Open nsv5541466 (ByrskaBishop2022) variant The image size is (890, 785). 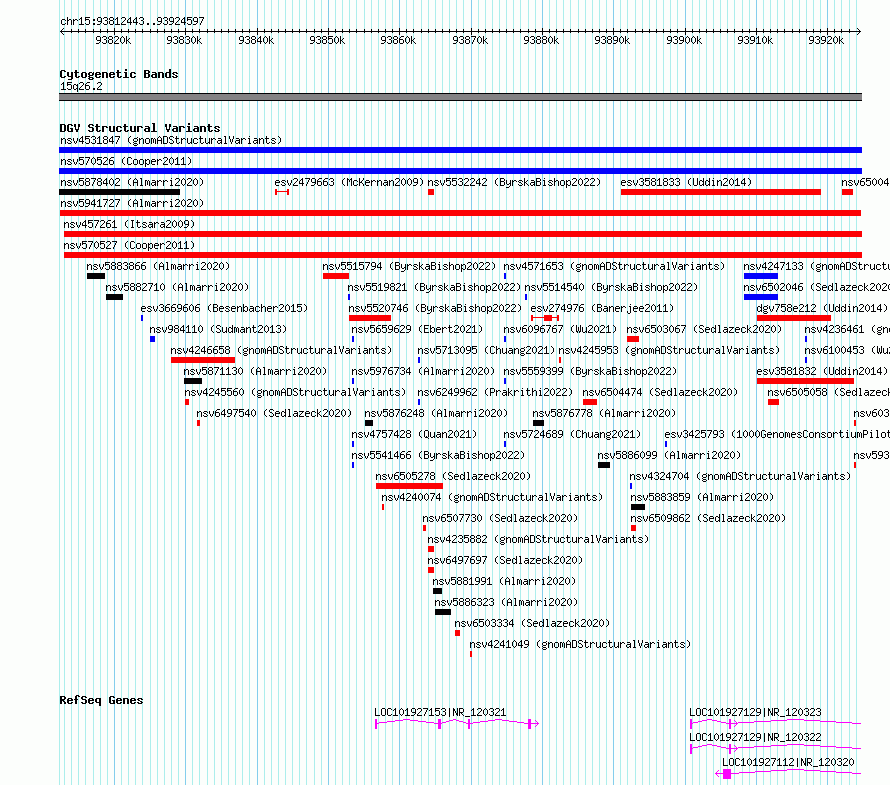pos(438,455)
